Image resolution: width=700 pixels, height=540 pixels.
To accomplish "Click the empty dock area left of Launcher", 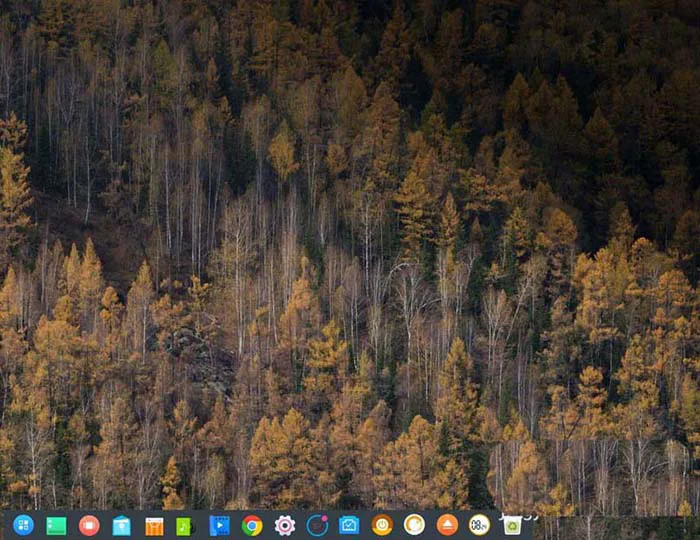I will (x=6, y=525).
